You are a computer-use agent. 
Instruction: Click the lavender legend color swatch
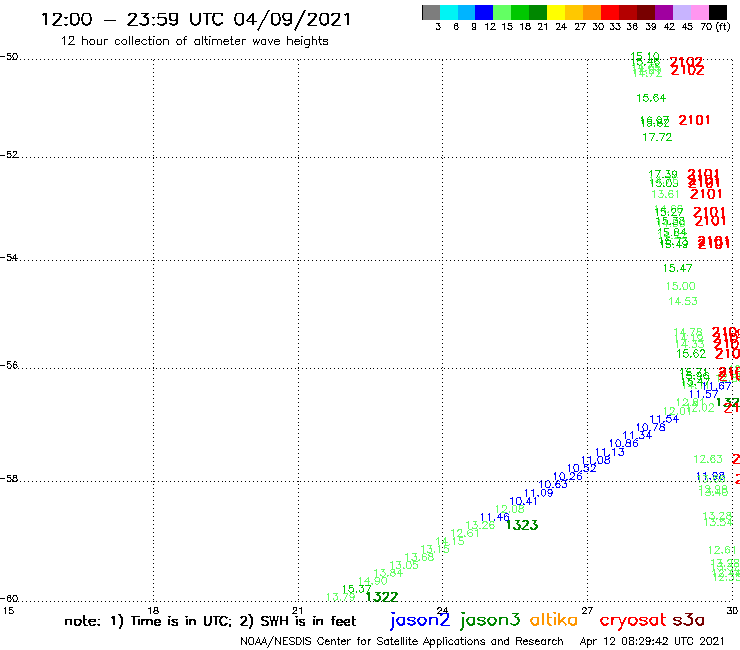coord(681,12)
